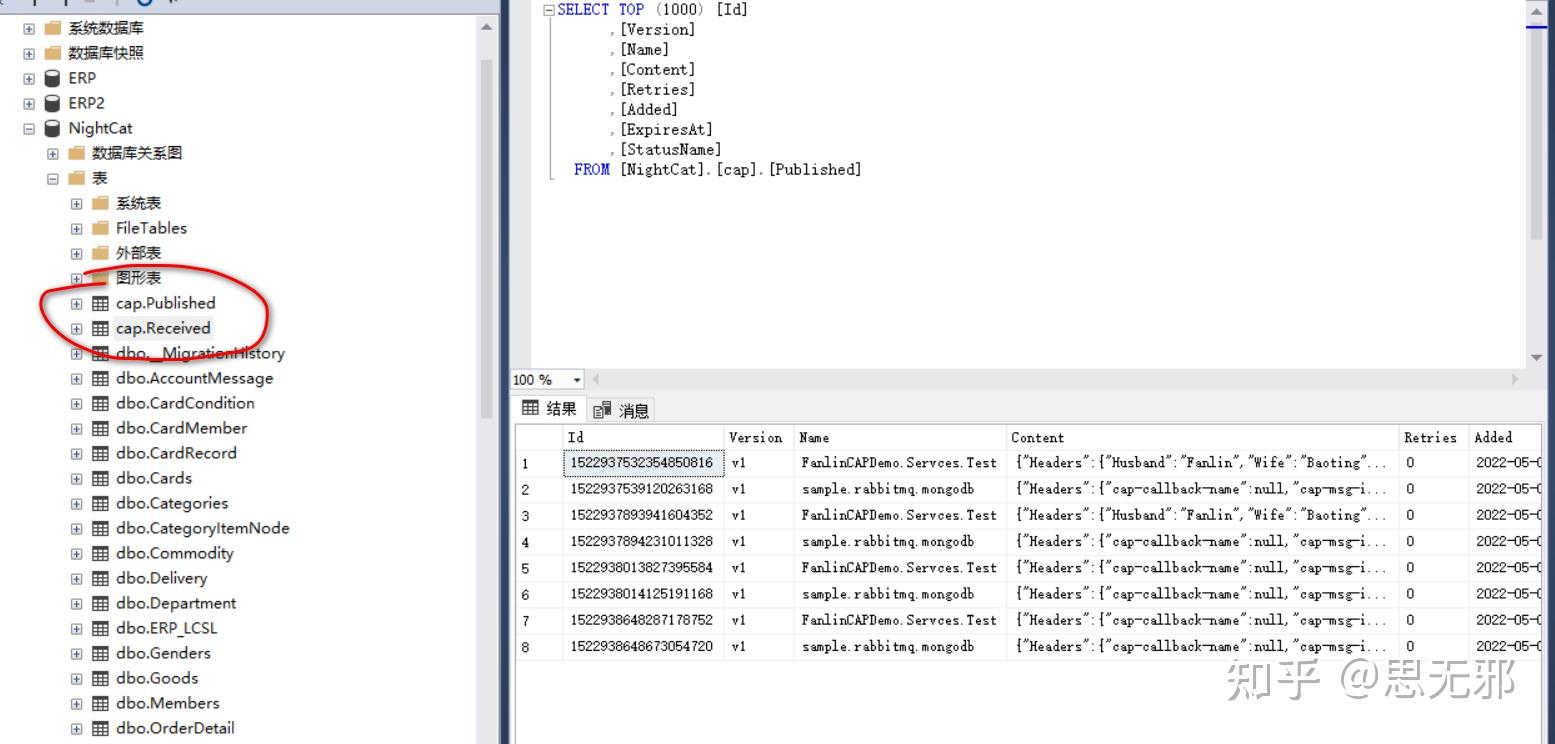Click the 表 folder icon under NightCat

tap(76, 178)
